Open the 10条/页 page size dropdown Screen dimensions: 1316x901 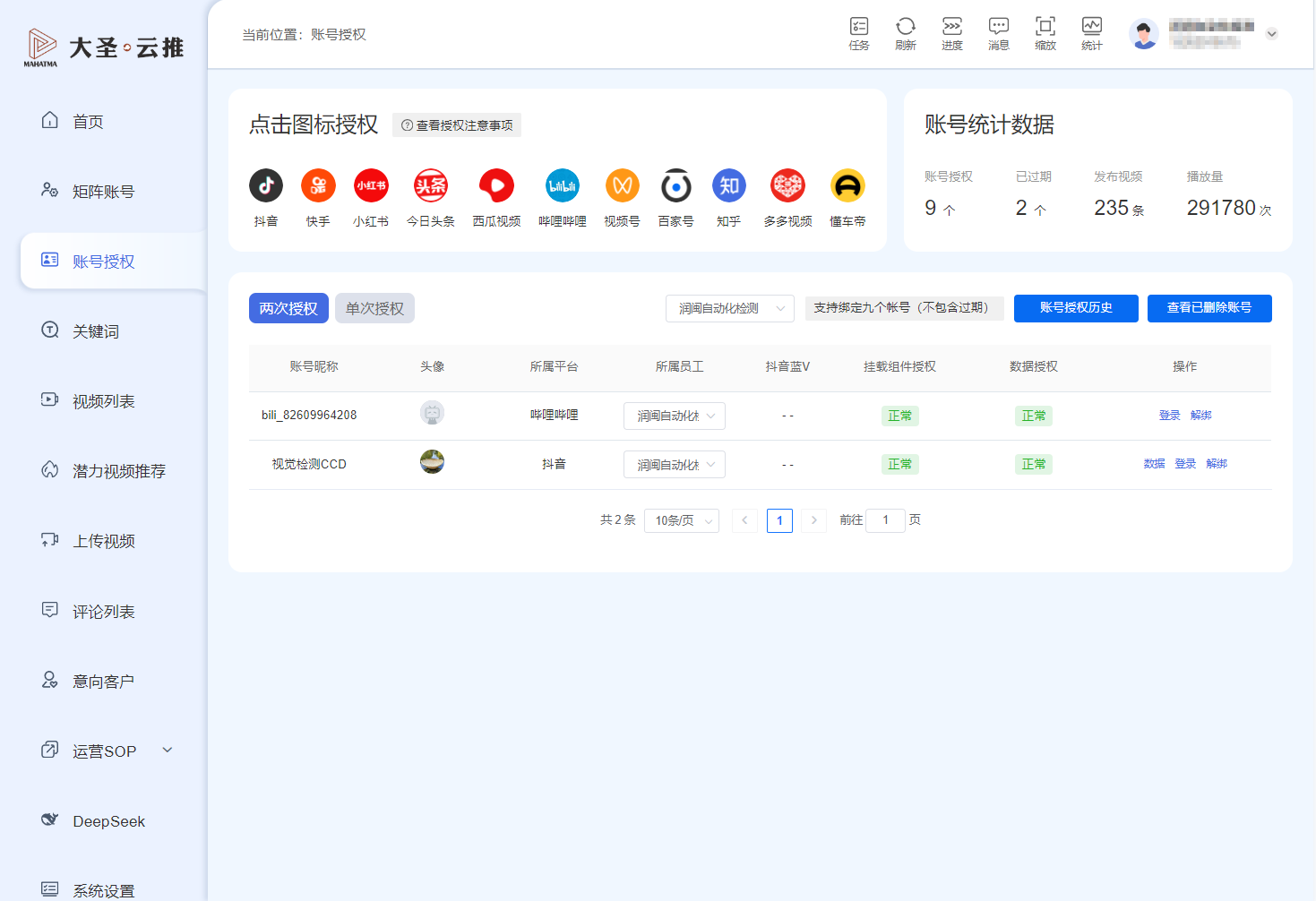pos(682,520)
